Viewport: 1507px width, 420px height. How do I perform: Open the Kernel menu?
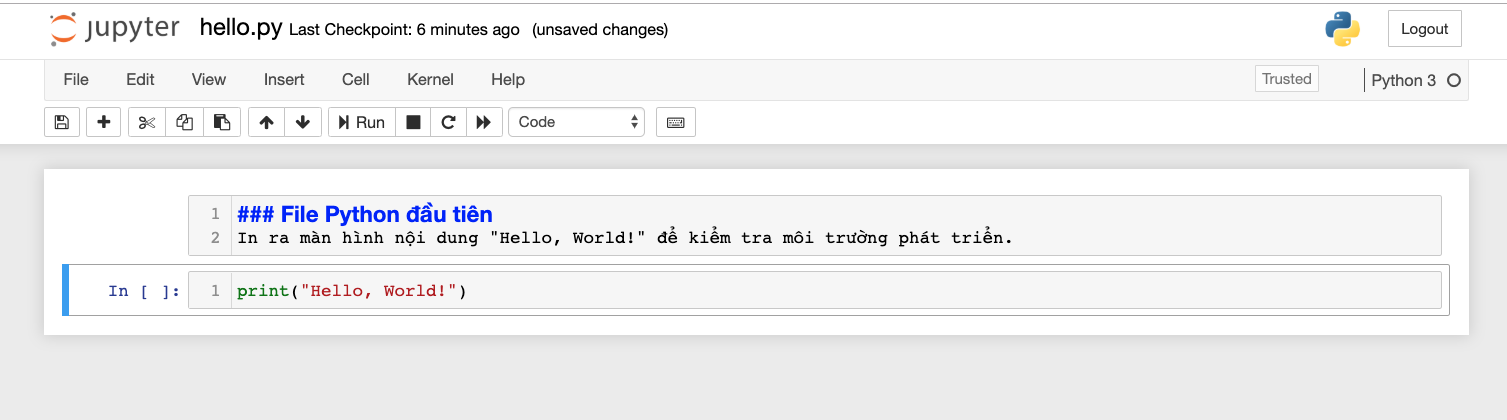tap(430, 79)
